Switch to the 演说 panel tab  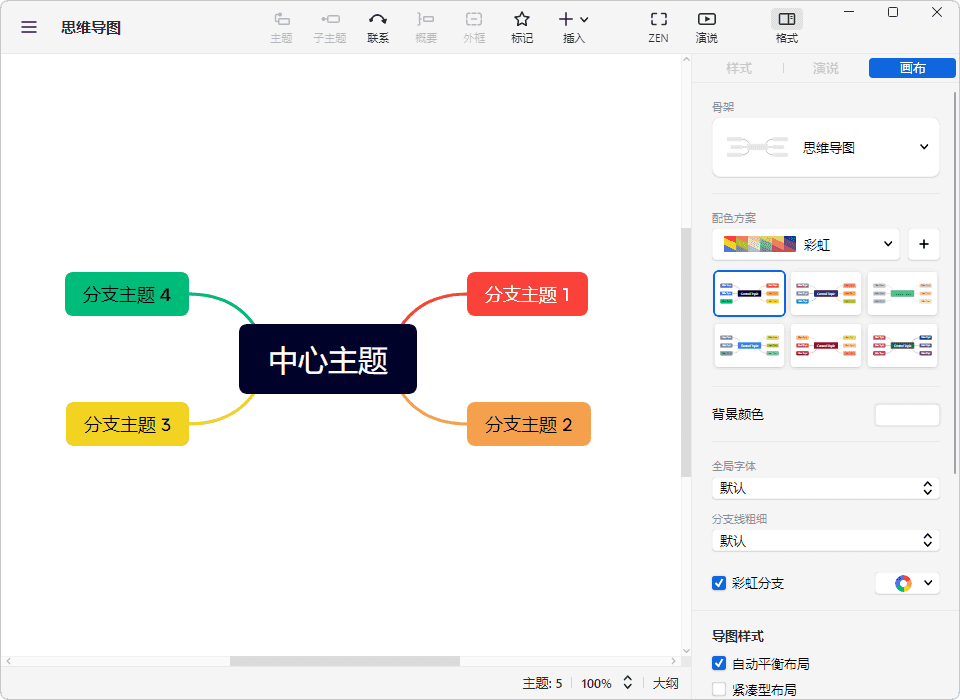[x=825, y=68]
